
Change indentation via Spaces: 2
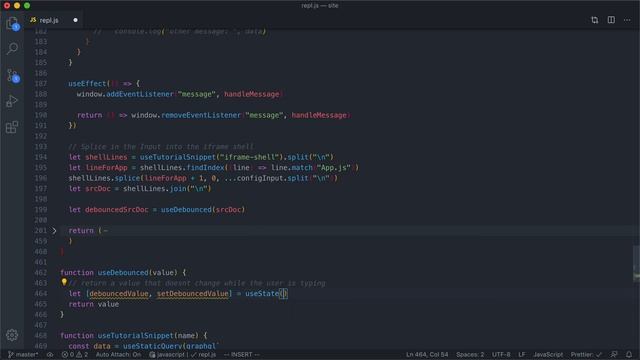point(470,355)
